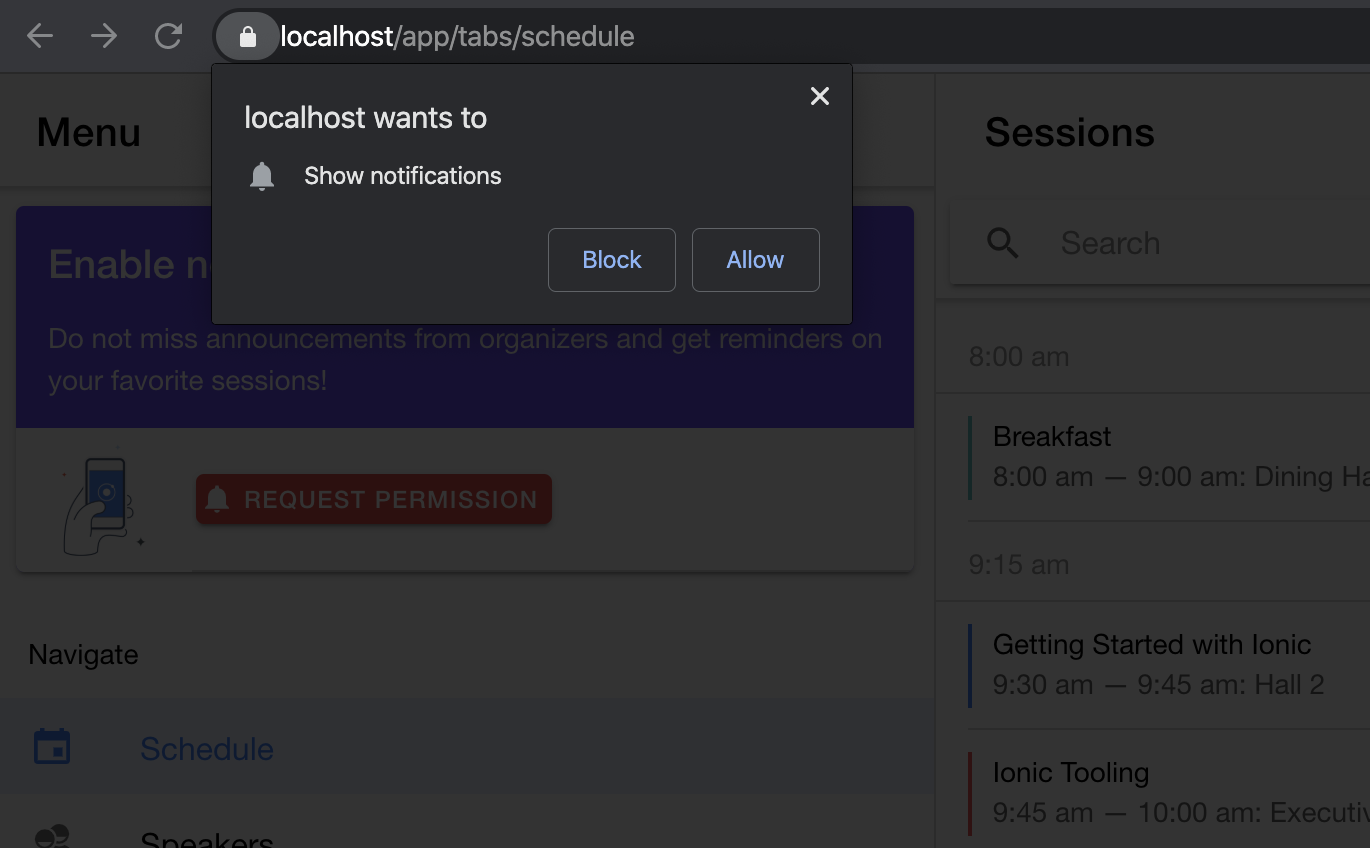Click the browser back arrow
Viewport: 1370px width, 848px height.
click(x=40, y=37)
